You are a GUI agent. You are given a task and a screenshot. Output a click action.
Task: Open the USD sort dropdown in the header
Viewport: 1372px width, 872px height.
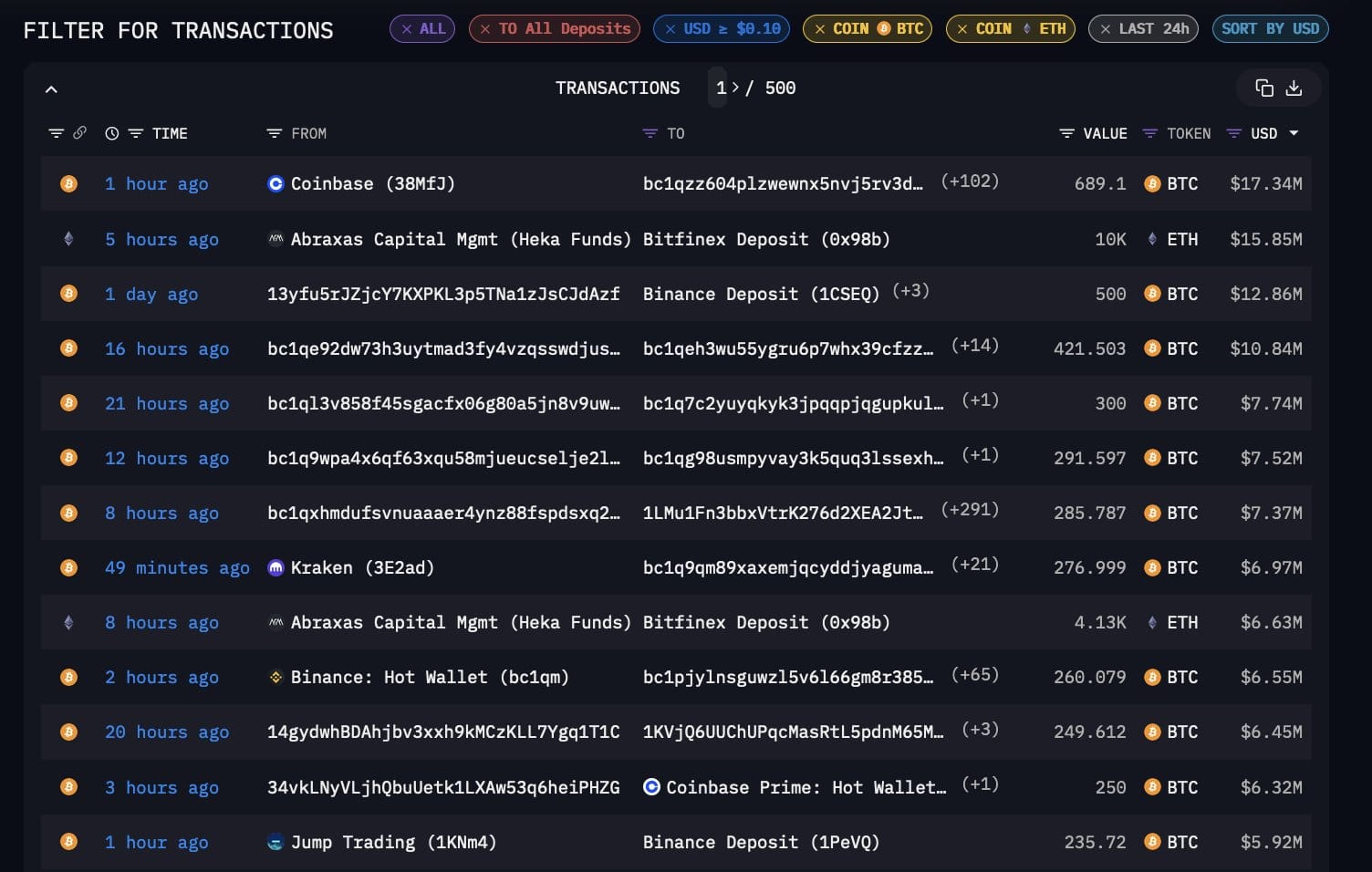[1294, 133]
